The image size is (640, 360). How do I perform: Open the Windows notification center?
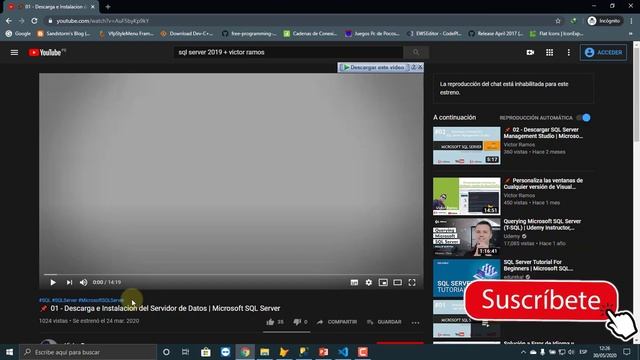[x=627, y=352]
